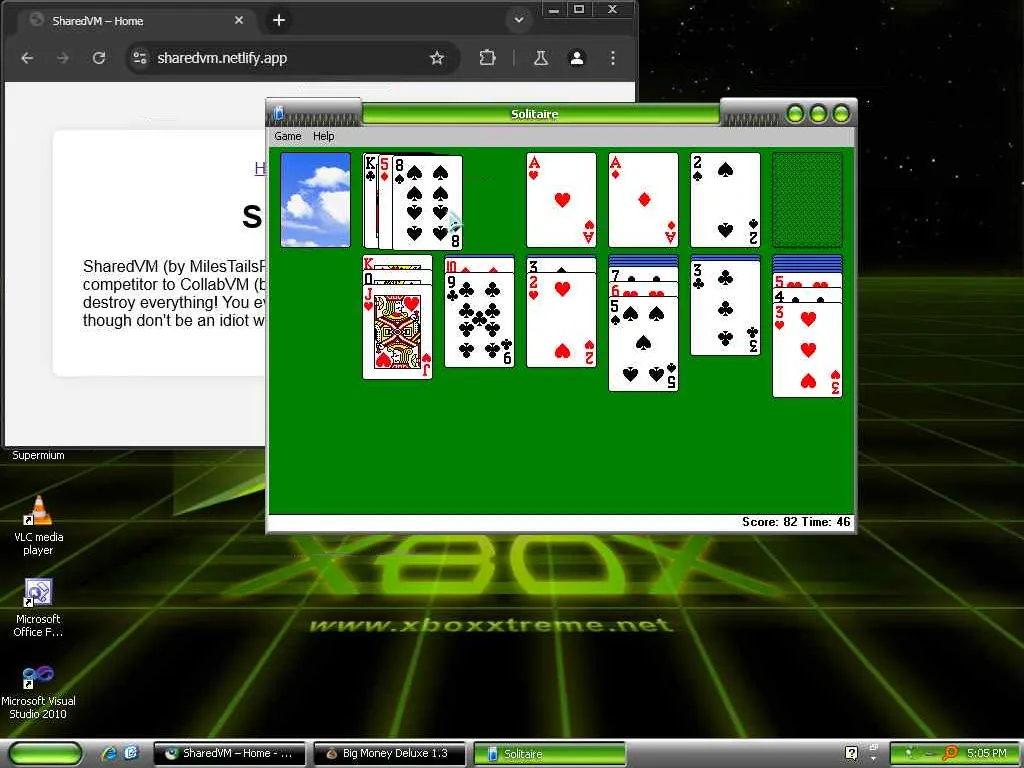The height and width of the screenshot is (768, 1024).
Task: Expand the browser tab search dropdown
Action: [x=519, y=20]
